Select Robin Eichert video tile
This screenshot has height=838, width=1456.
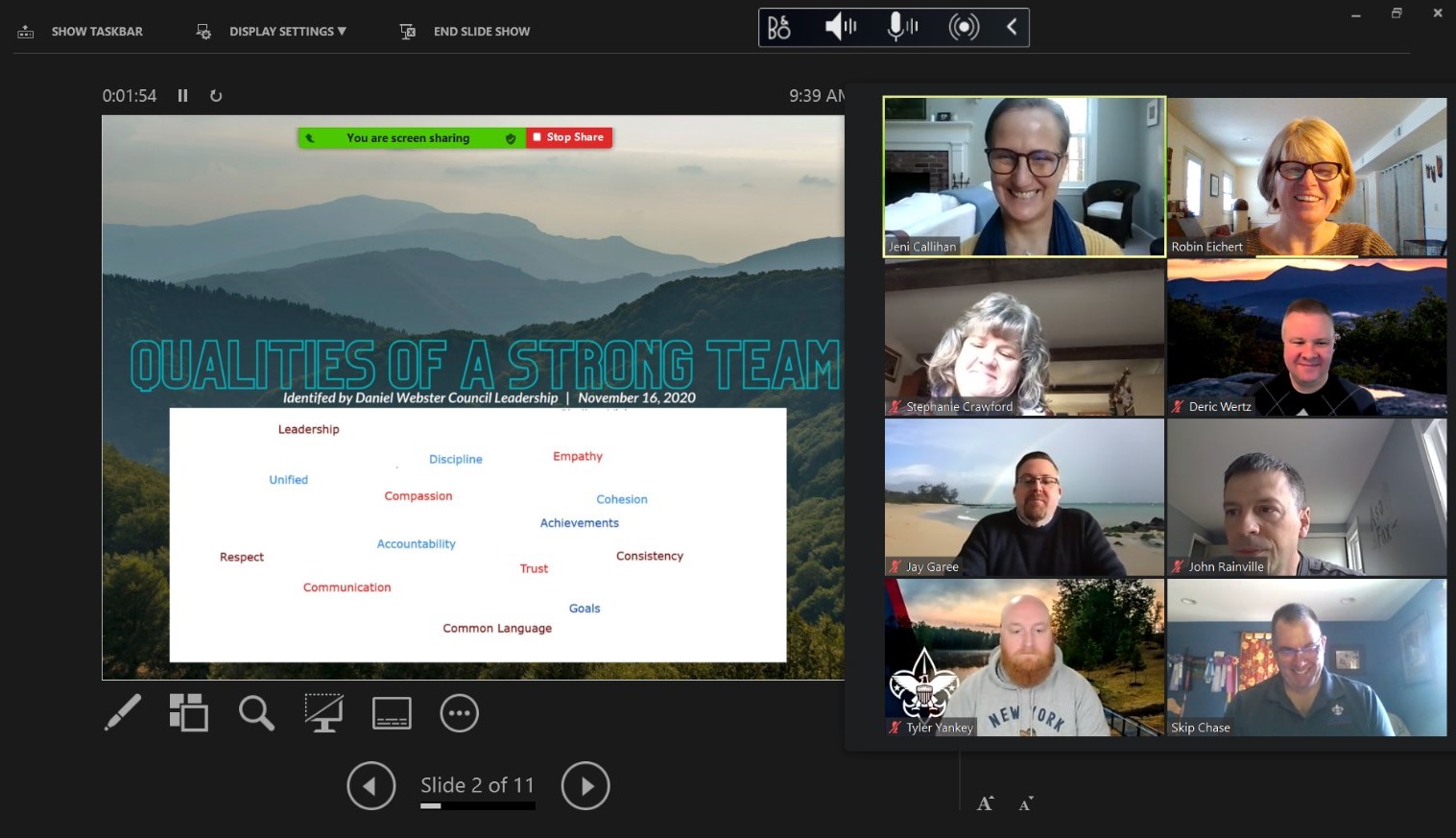pyautogui.click(x=1307, y=177)
